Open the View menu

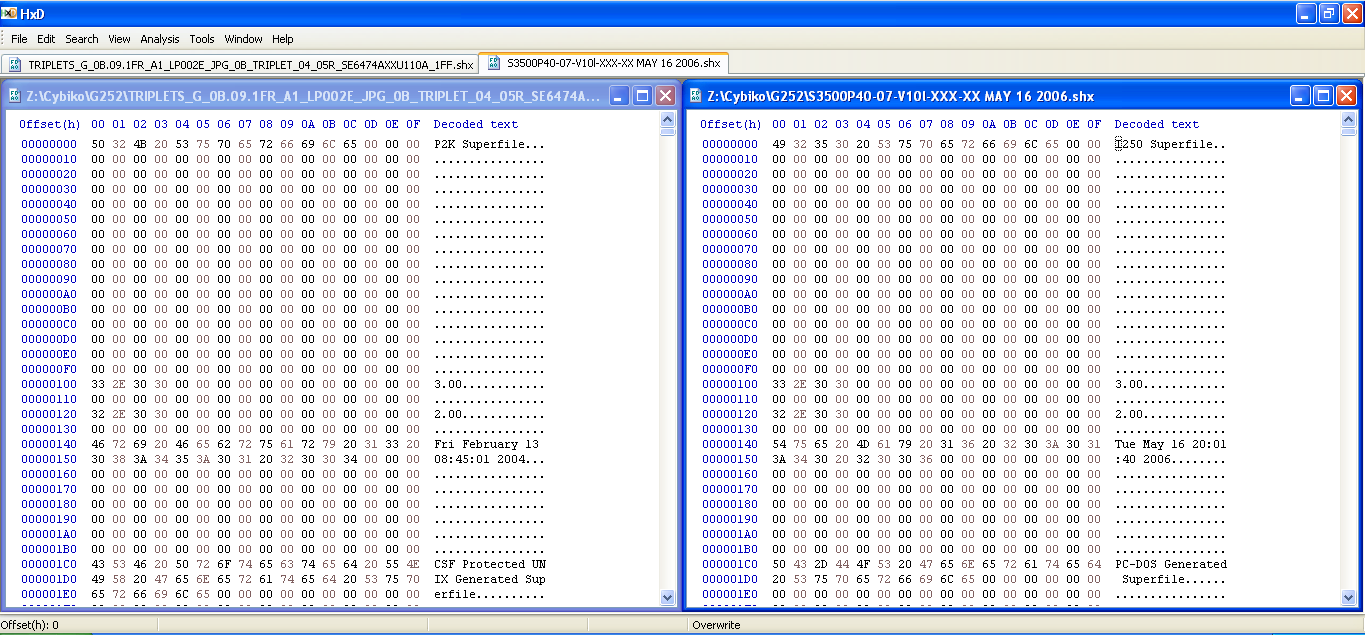click(120, 39)
